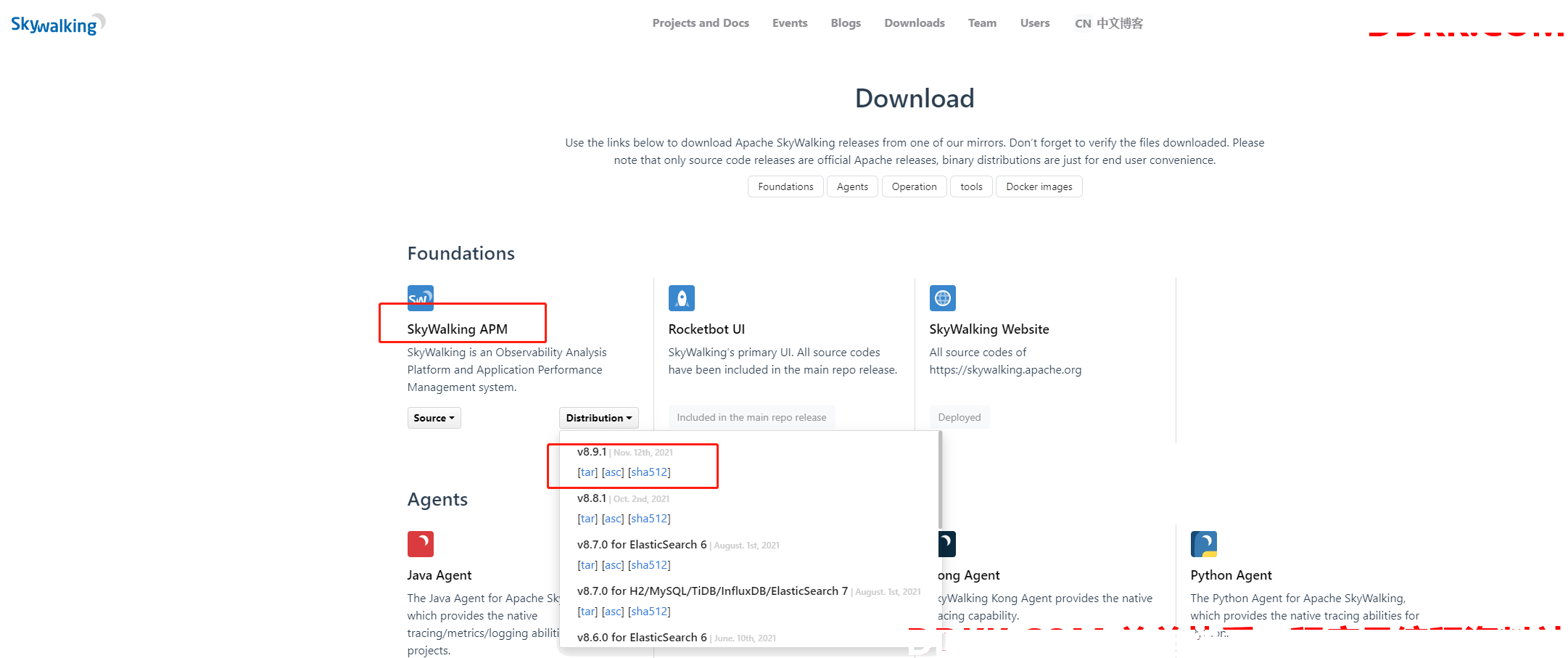
Task: Click the Java Agent red icon
Action: tap(420, 544)
